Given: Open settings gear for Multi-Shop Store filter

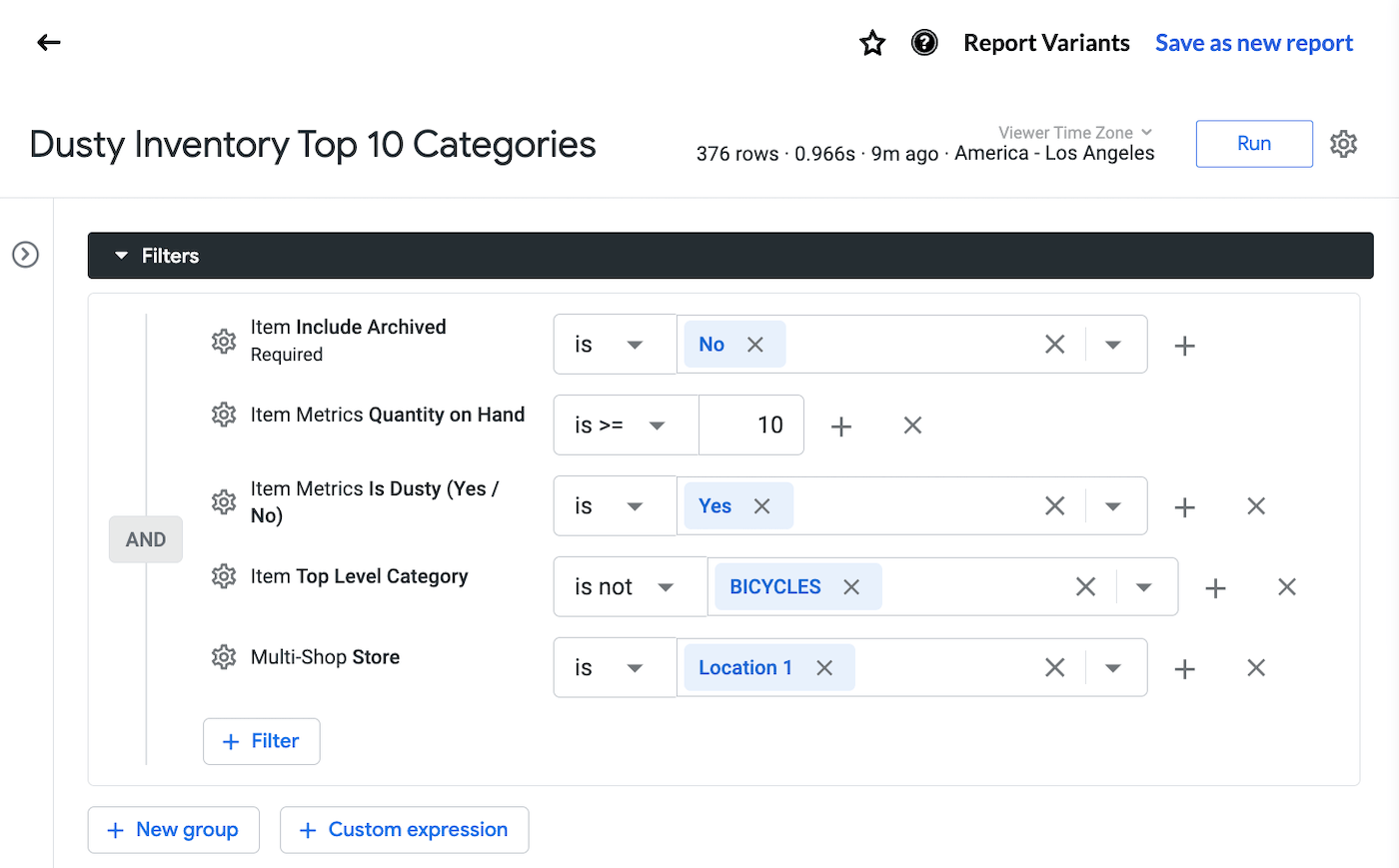Looking at the screenshot, I should [x=224, y=657].
